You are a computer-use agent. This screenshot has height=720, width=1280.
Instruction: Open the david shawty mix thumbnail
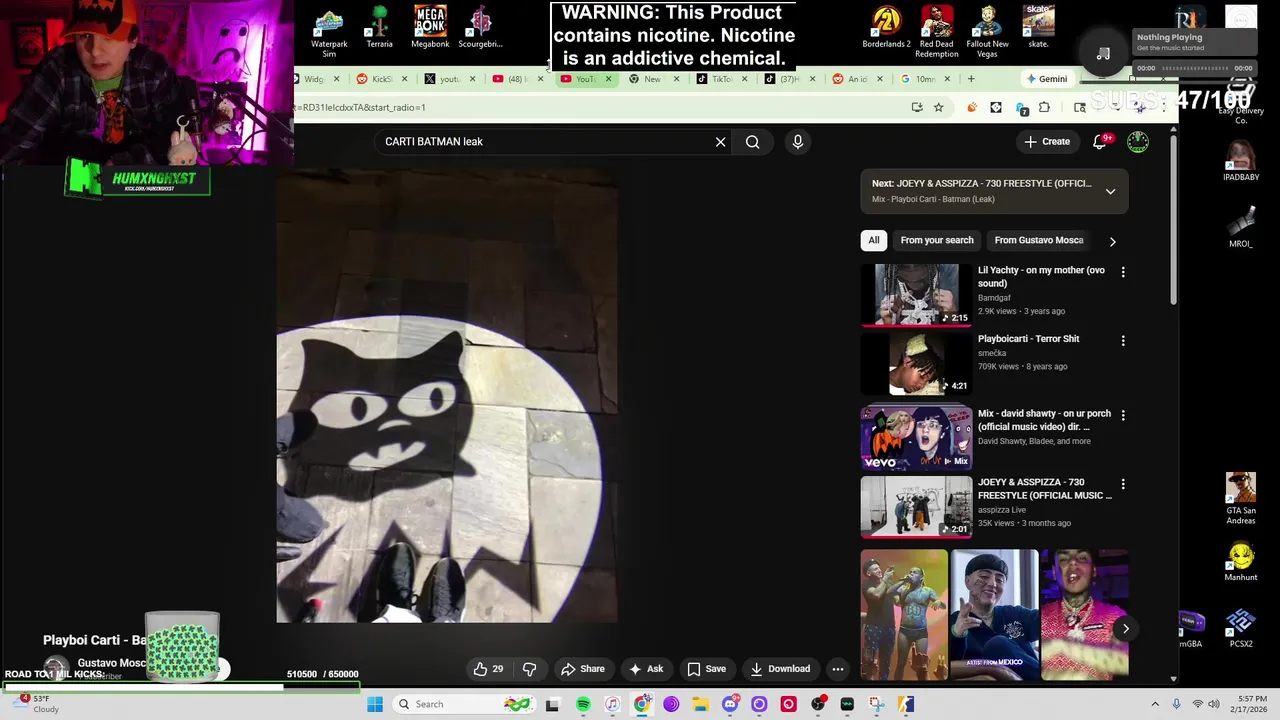(x=916, y=438)
